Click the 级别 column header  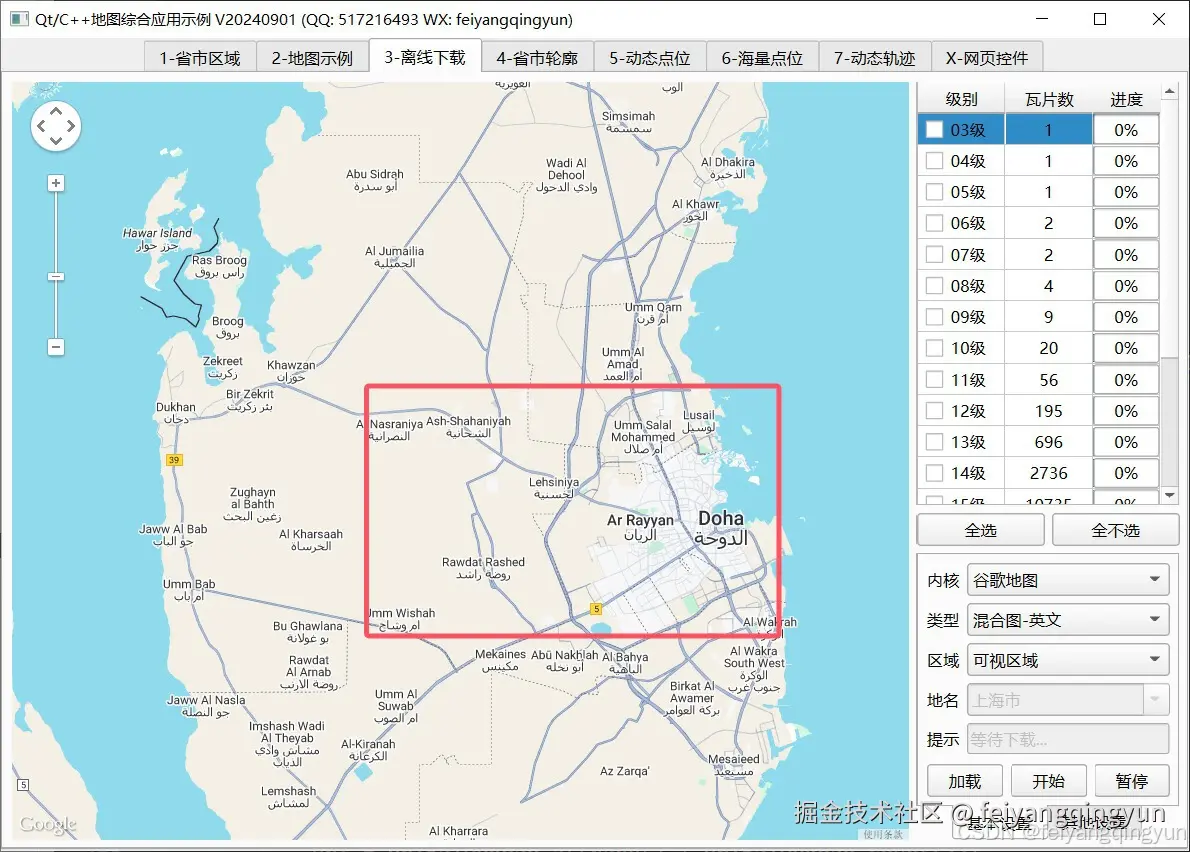coord(962,99)
